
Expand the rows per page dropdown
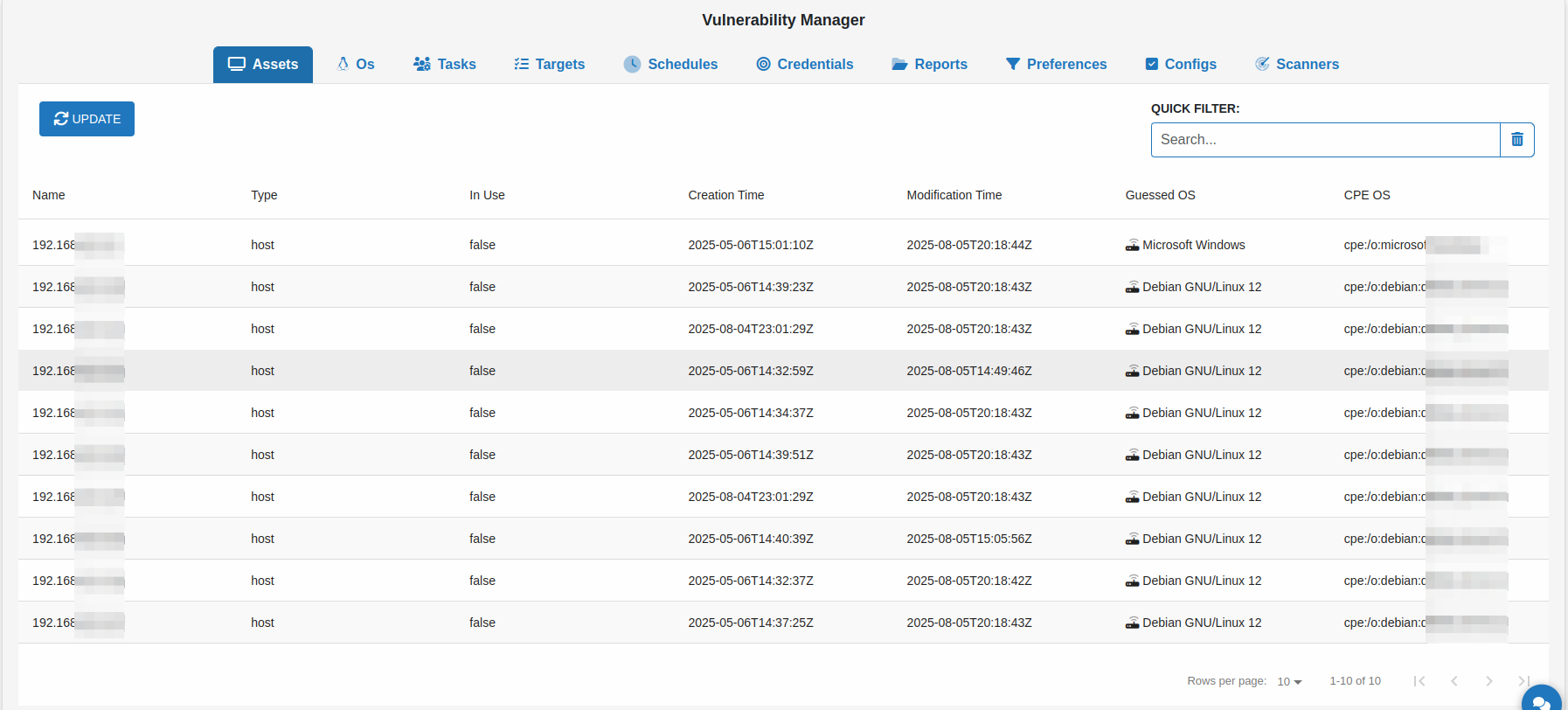pyautogui.click(x=1289, y=682)
